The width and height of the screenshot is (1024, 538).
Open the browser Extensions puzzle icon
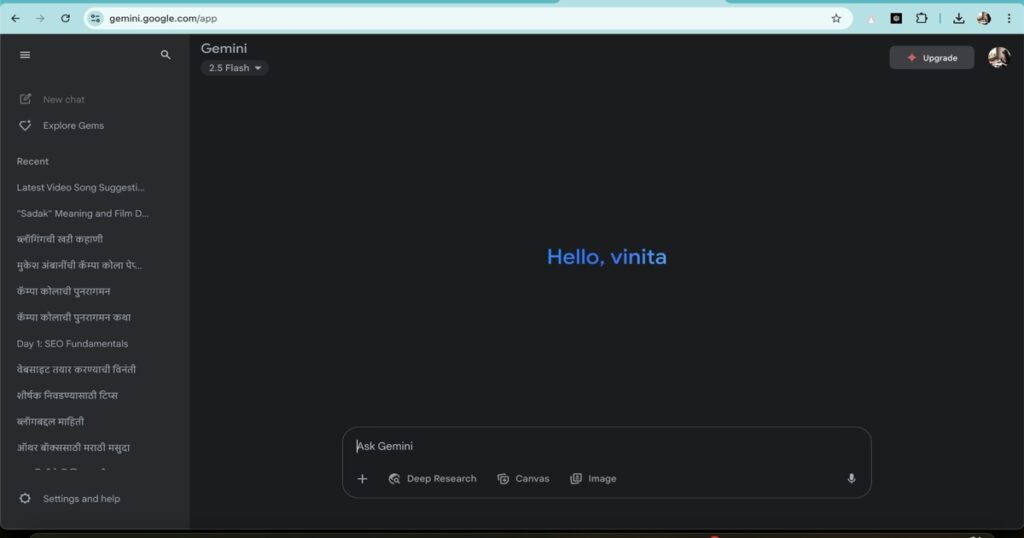point(921,18)
